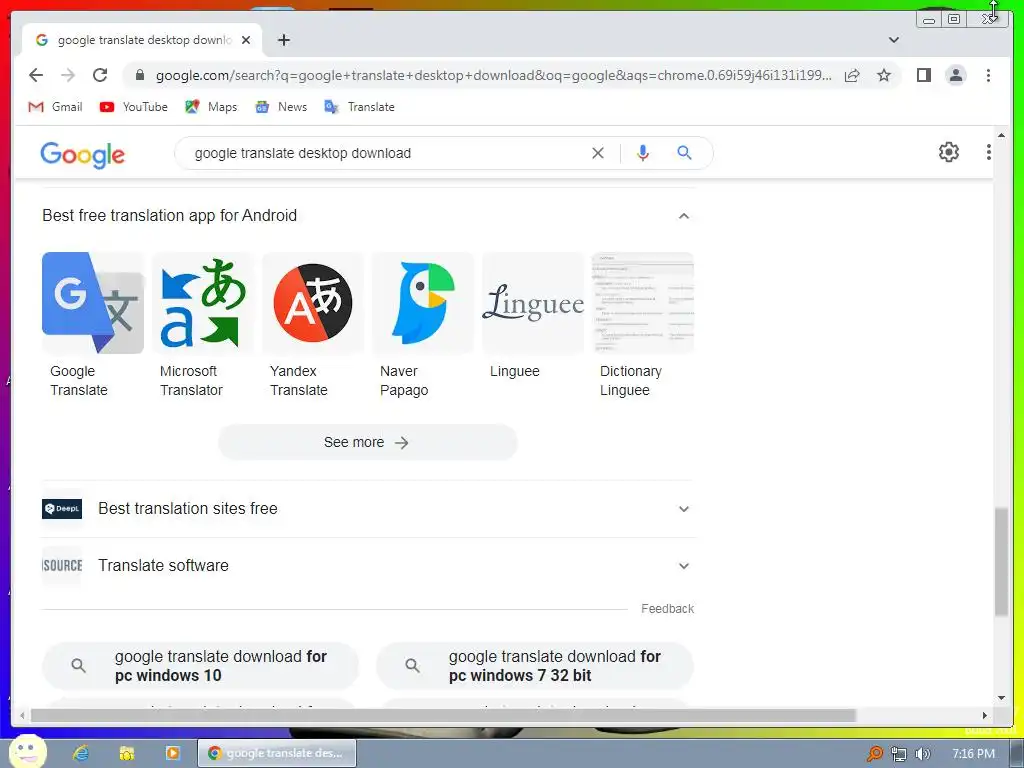This screenshot has width=1024, height=768.
Task: Clear the search query with the X
Action: tap(598, 153)
